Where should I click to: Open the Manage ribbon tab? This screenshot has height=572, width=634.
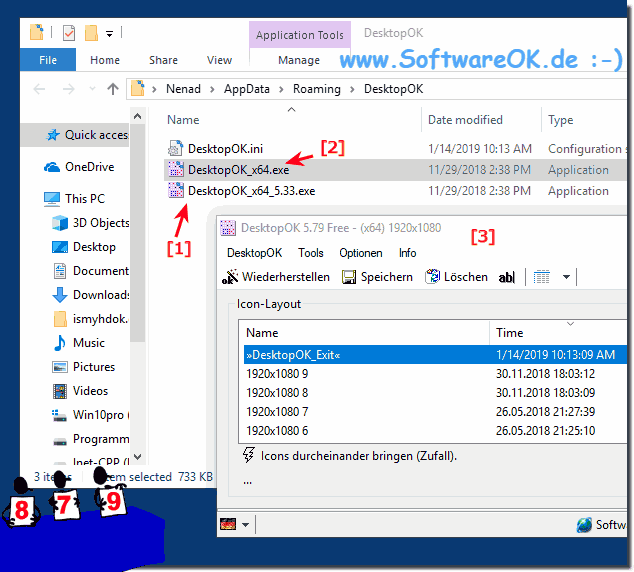(x=299, y=60)
